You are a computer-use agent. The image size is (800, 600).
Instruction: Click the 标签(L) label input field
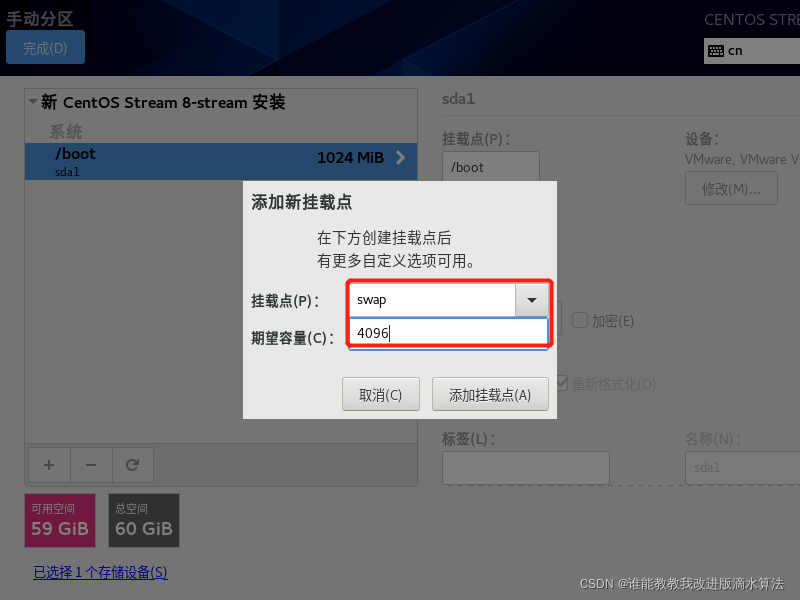click(x=525, y=467)
